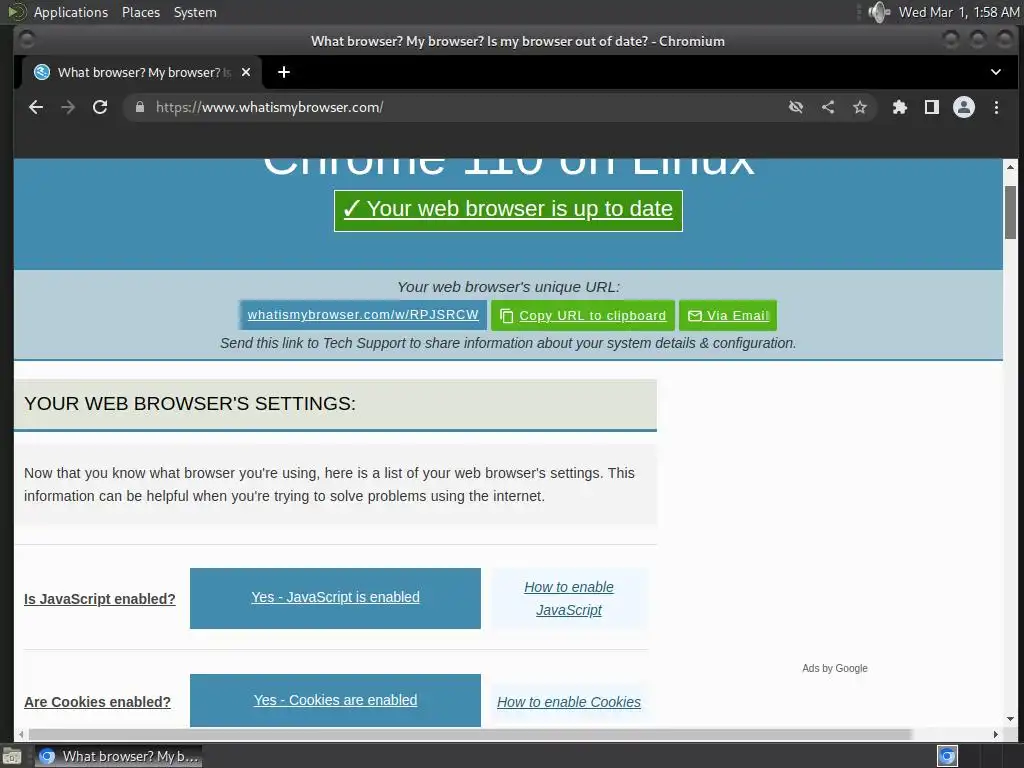This screenshot has height=768, width=1024.
Task: Bookmark this page with the star
Action: 860,107
